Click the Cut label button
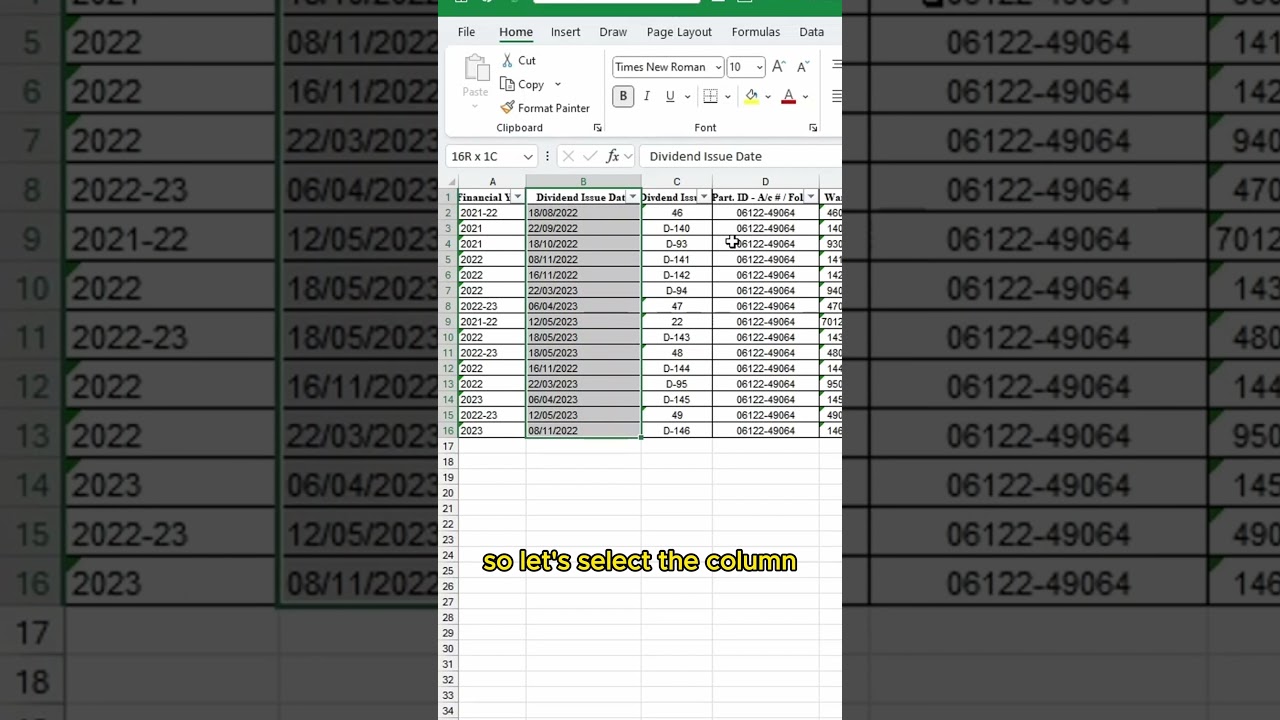 tap(527, 61)
